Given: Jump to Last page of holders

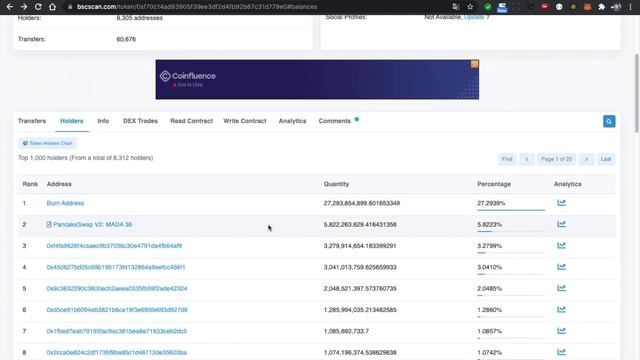Looking at the screenshot, I should (606, 159).
